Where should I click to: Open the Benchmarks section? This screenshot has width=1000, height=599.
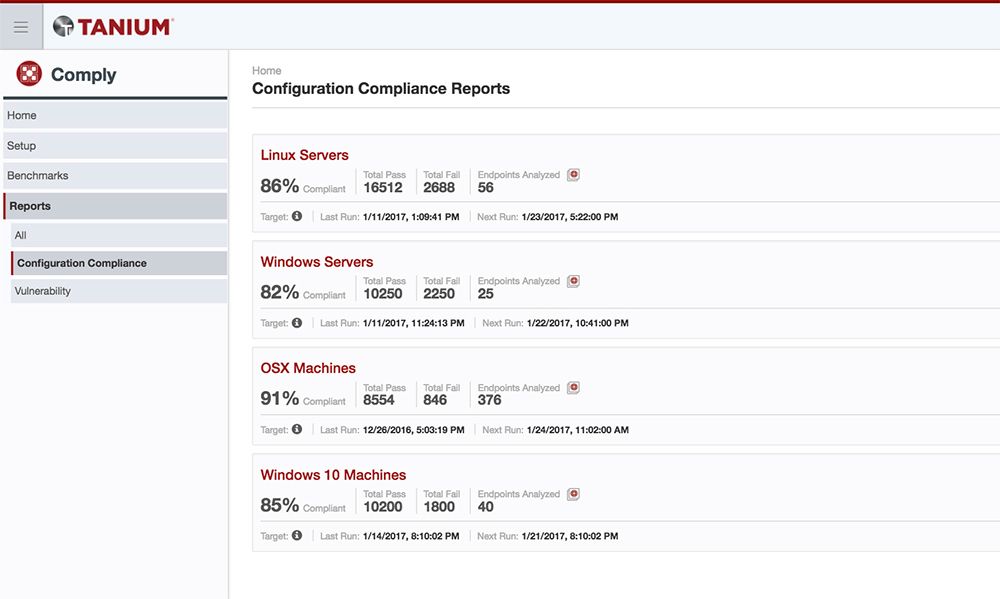click(115, 175)
